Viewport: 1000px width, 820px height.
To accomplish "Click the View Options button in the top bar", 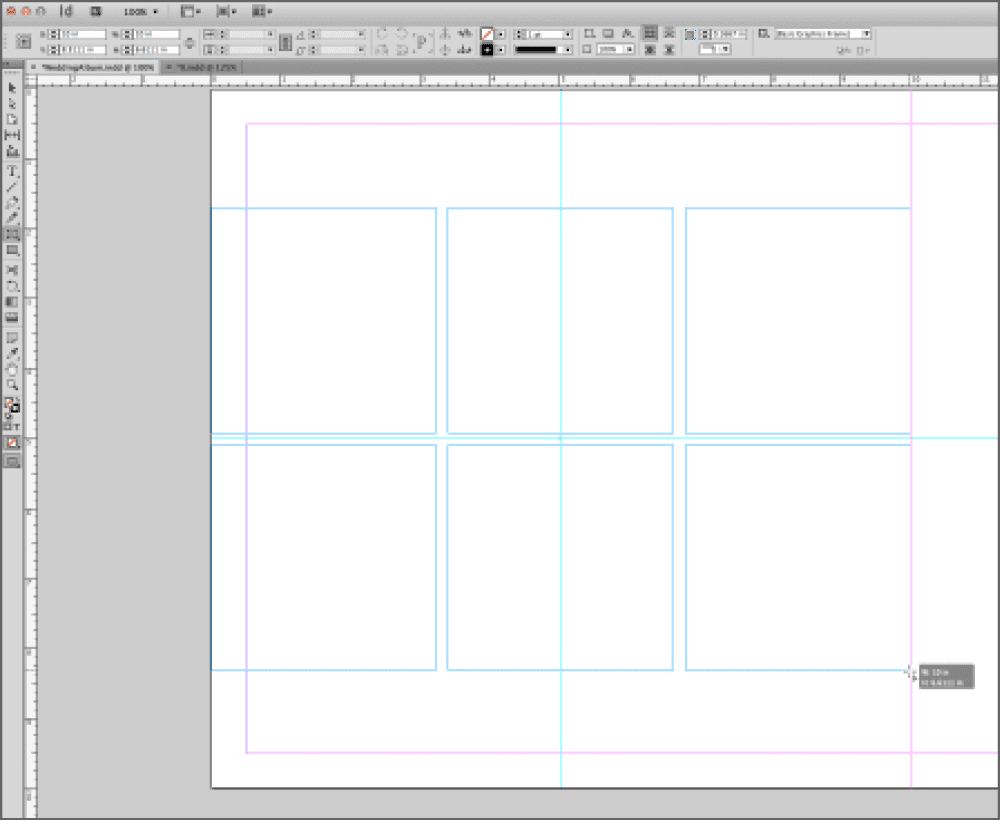I will (189, 12).
